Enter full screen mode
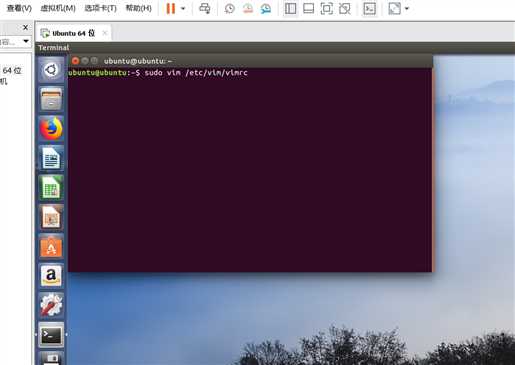The height and width of the screenshot is (365, 515). click(326, 8)
